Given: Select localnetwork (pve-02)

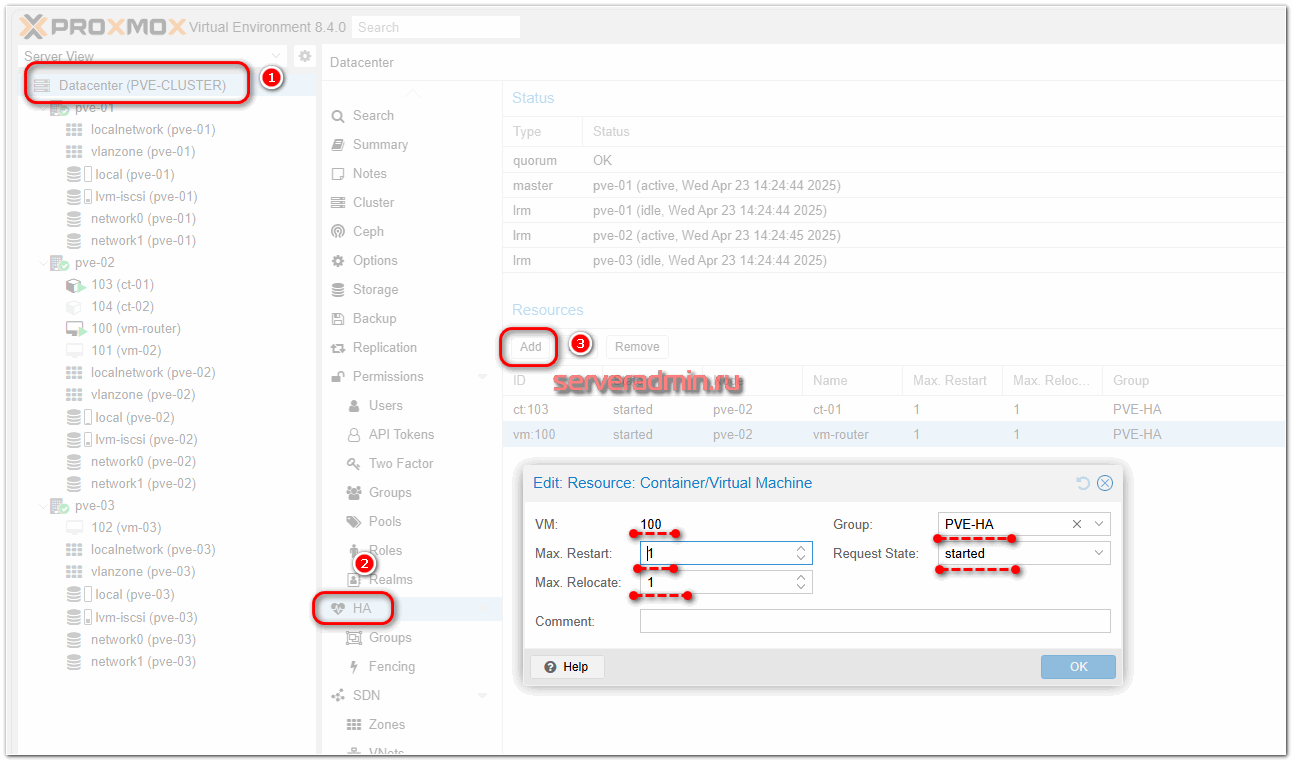Looking at the screenshot, I should tap(153, 372).
